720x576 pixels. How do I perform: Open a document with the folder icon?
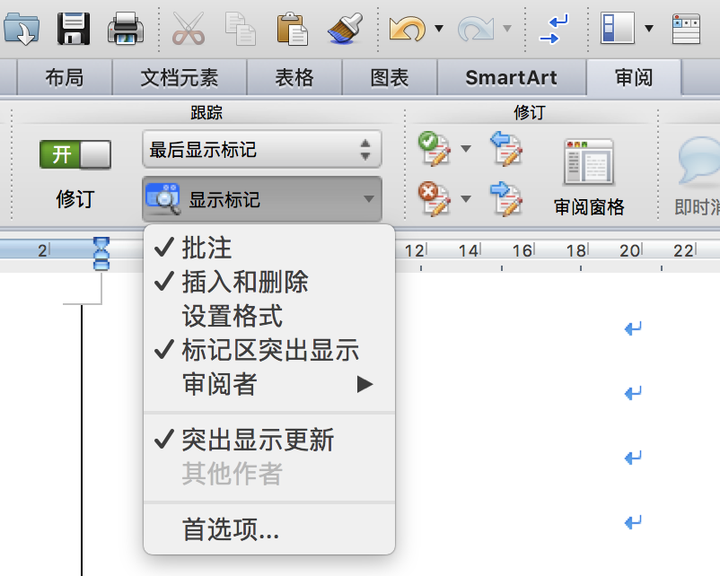pyautogui.click(x=22, y=28)
